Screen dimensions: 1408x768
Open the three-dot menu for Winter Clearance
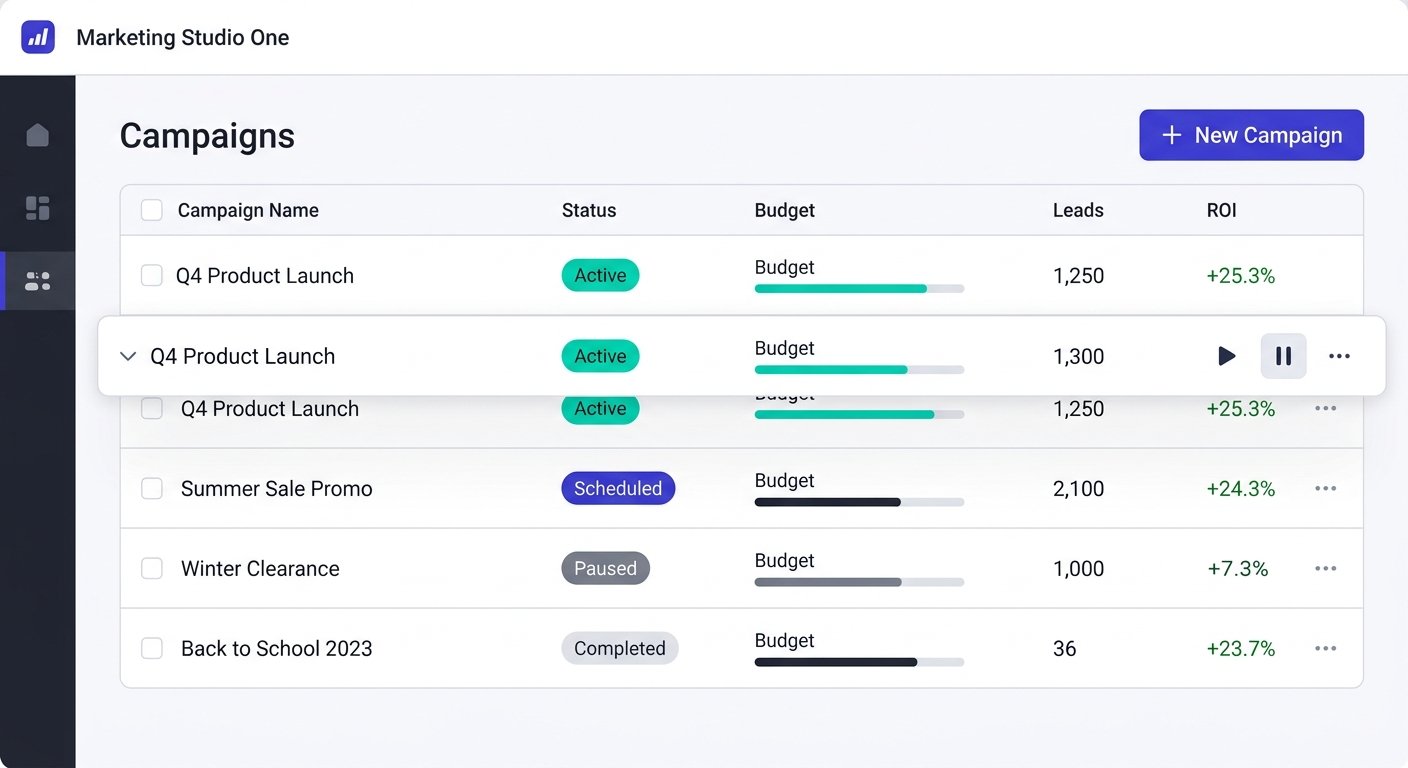1325,568
